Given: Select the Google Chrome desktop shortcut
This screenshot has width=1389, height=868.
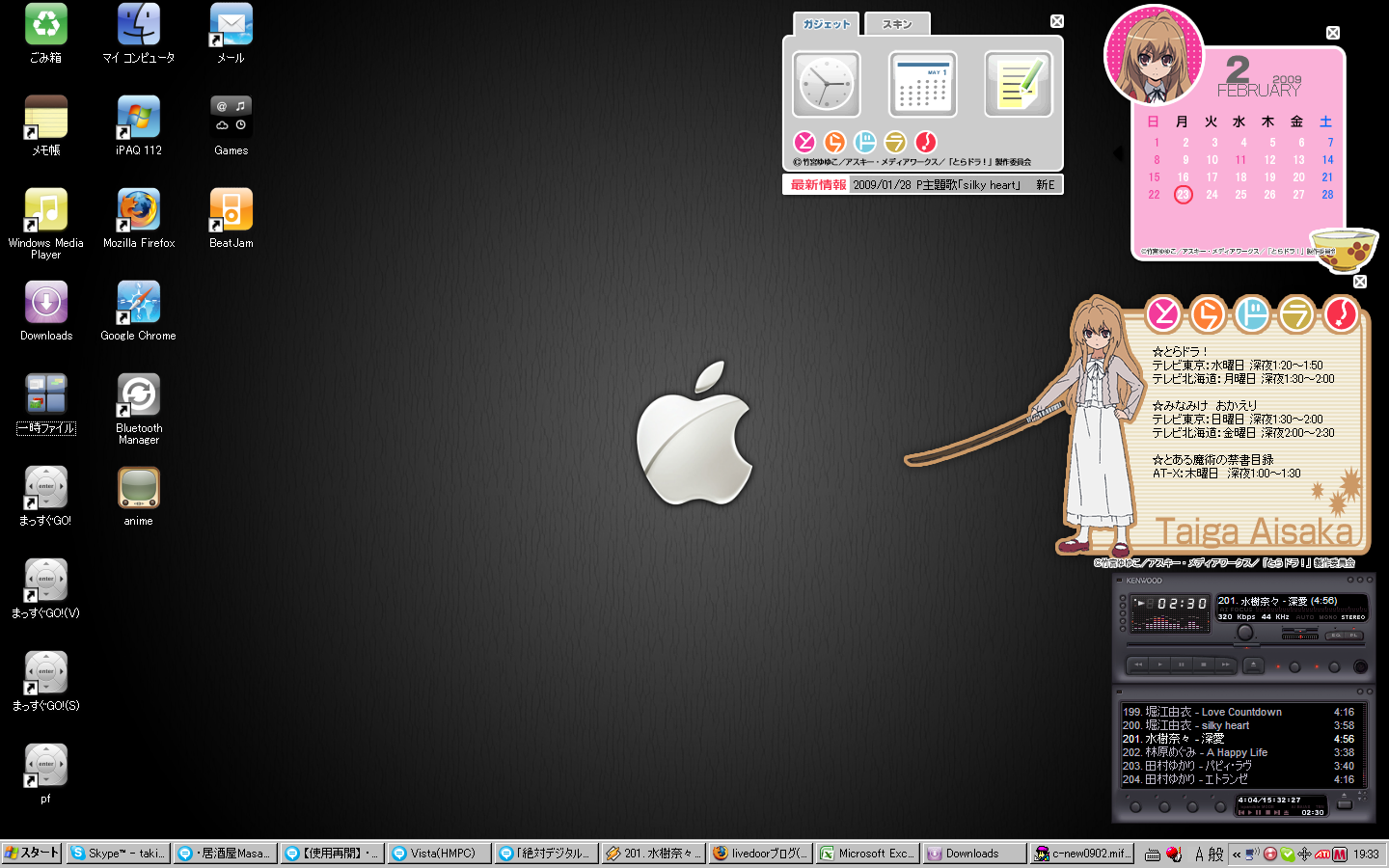Looking at the screenshot, I should coord(139,312).
